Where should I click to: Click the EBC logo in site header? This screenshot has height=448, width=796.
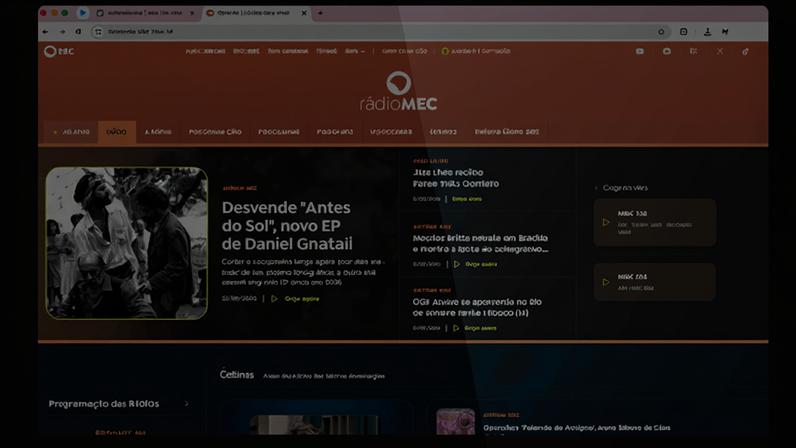point(59,51)
